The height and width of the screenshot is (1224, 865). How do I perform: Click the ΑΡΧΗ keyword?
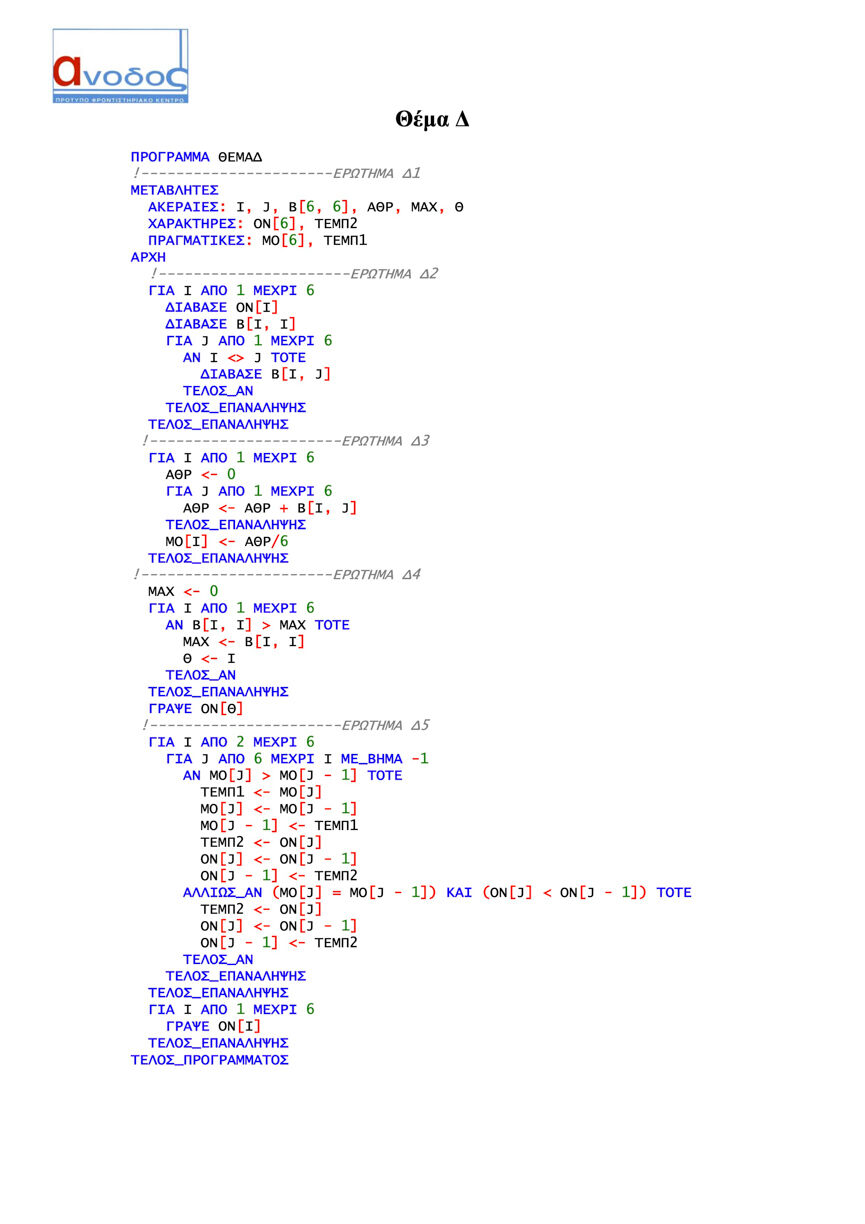pos(149,257)
